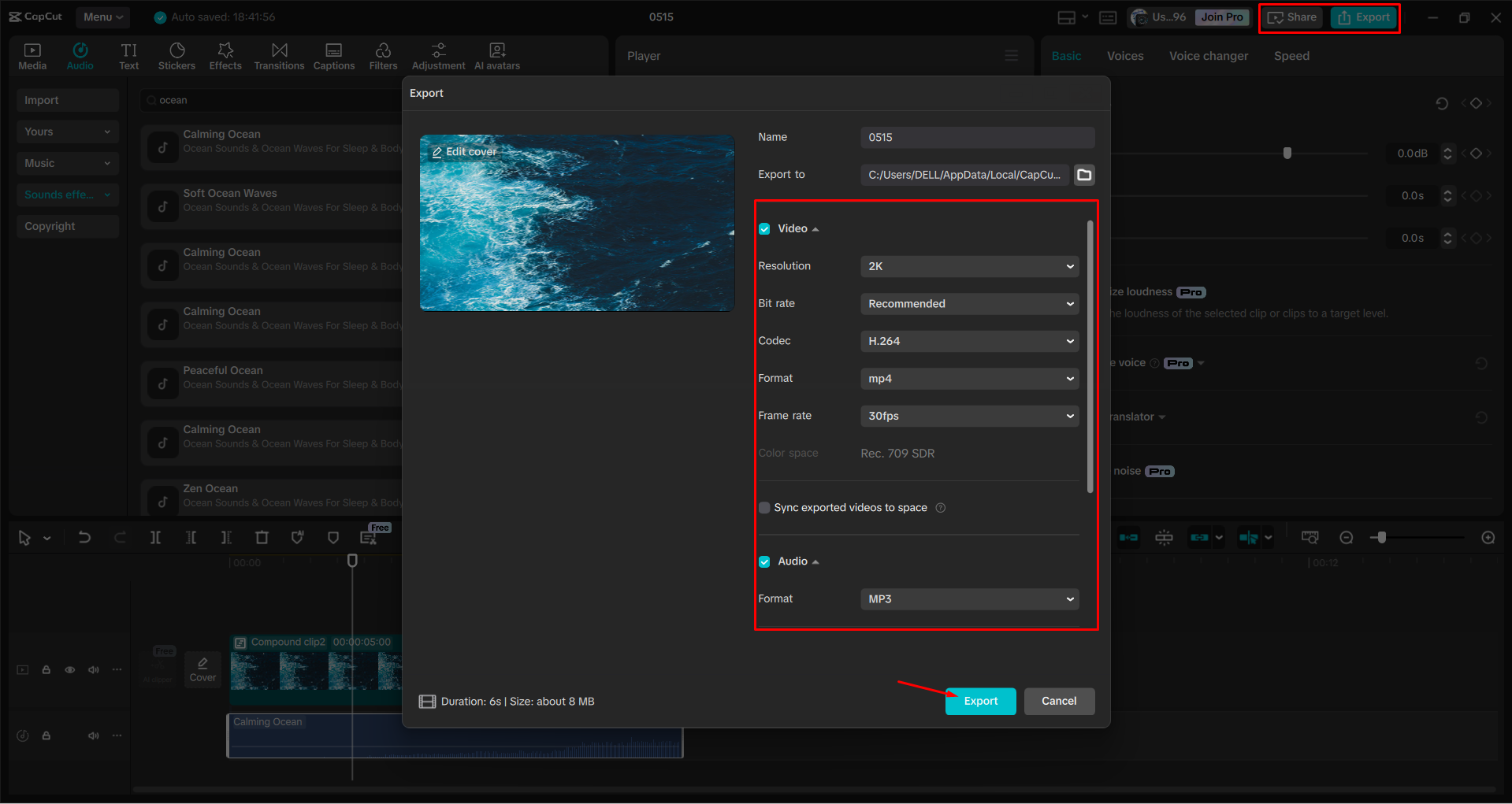
Task: Click Edit cover on the video preview
Action: click(464, 150)
